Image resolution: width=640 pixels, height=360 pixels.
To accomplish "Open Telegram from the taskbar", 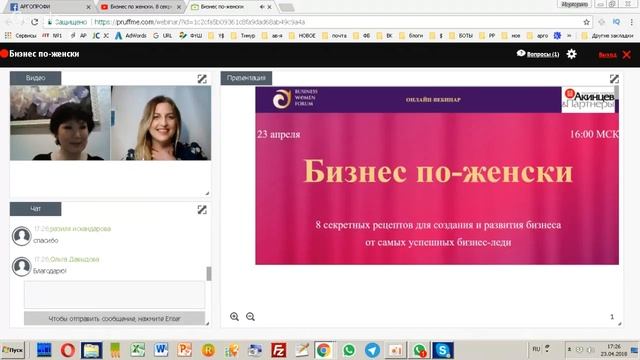I will point(372,350).
